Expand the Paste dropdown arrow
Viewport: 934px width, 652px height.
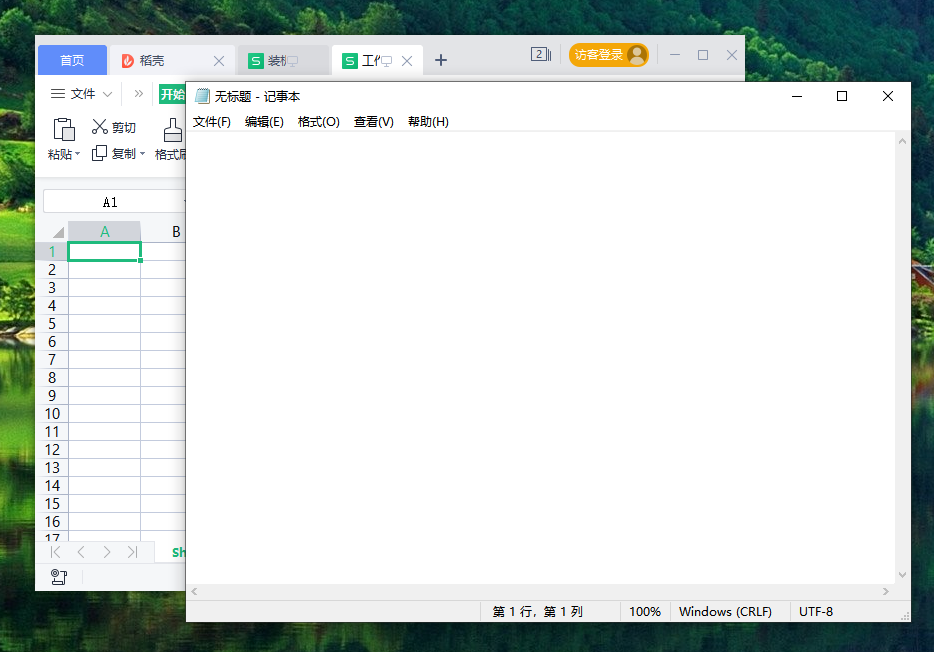coord(78,155)
